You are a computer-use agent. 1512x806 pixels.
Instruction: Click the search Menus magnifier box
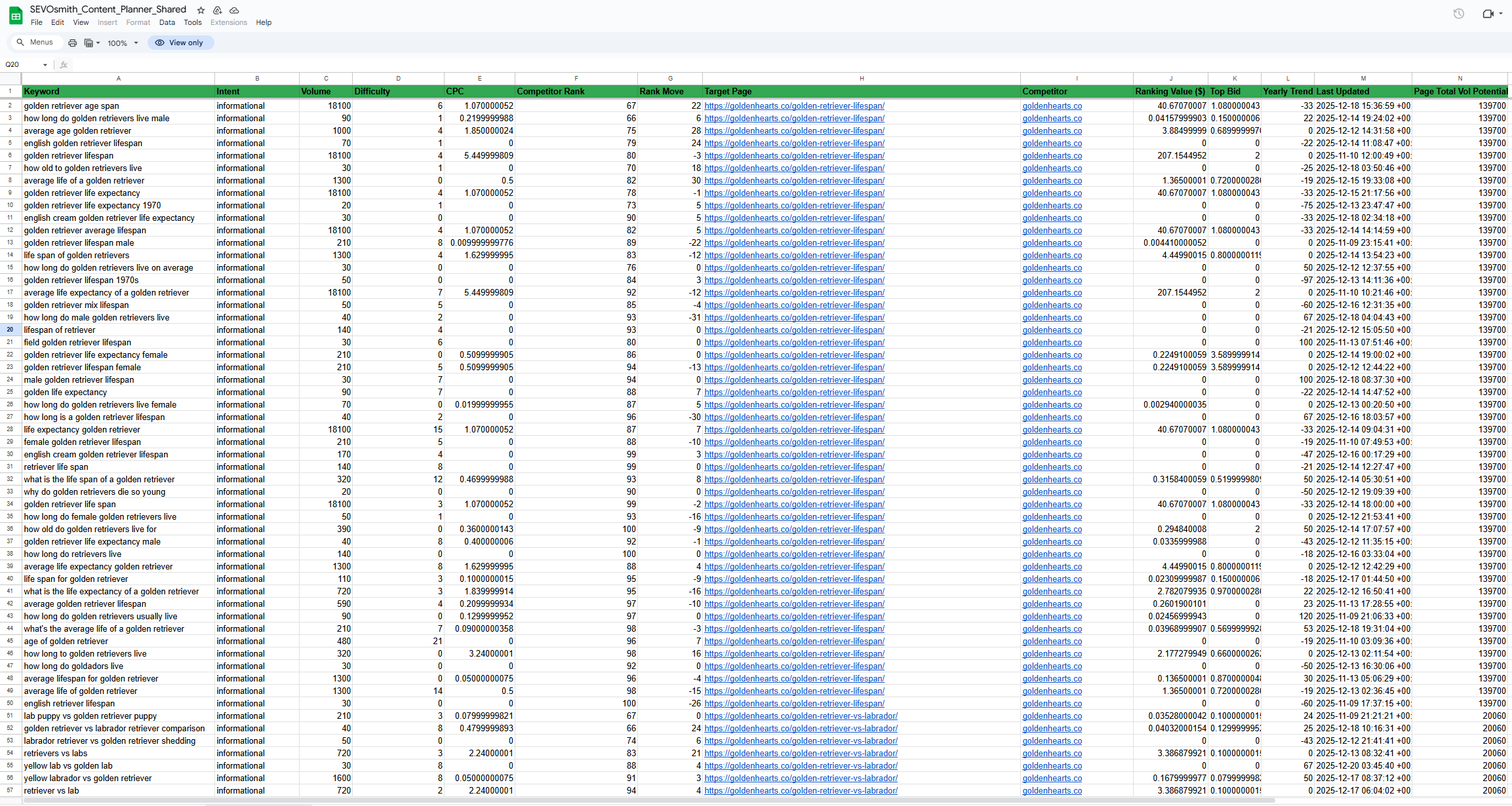36,43
